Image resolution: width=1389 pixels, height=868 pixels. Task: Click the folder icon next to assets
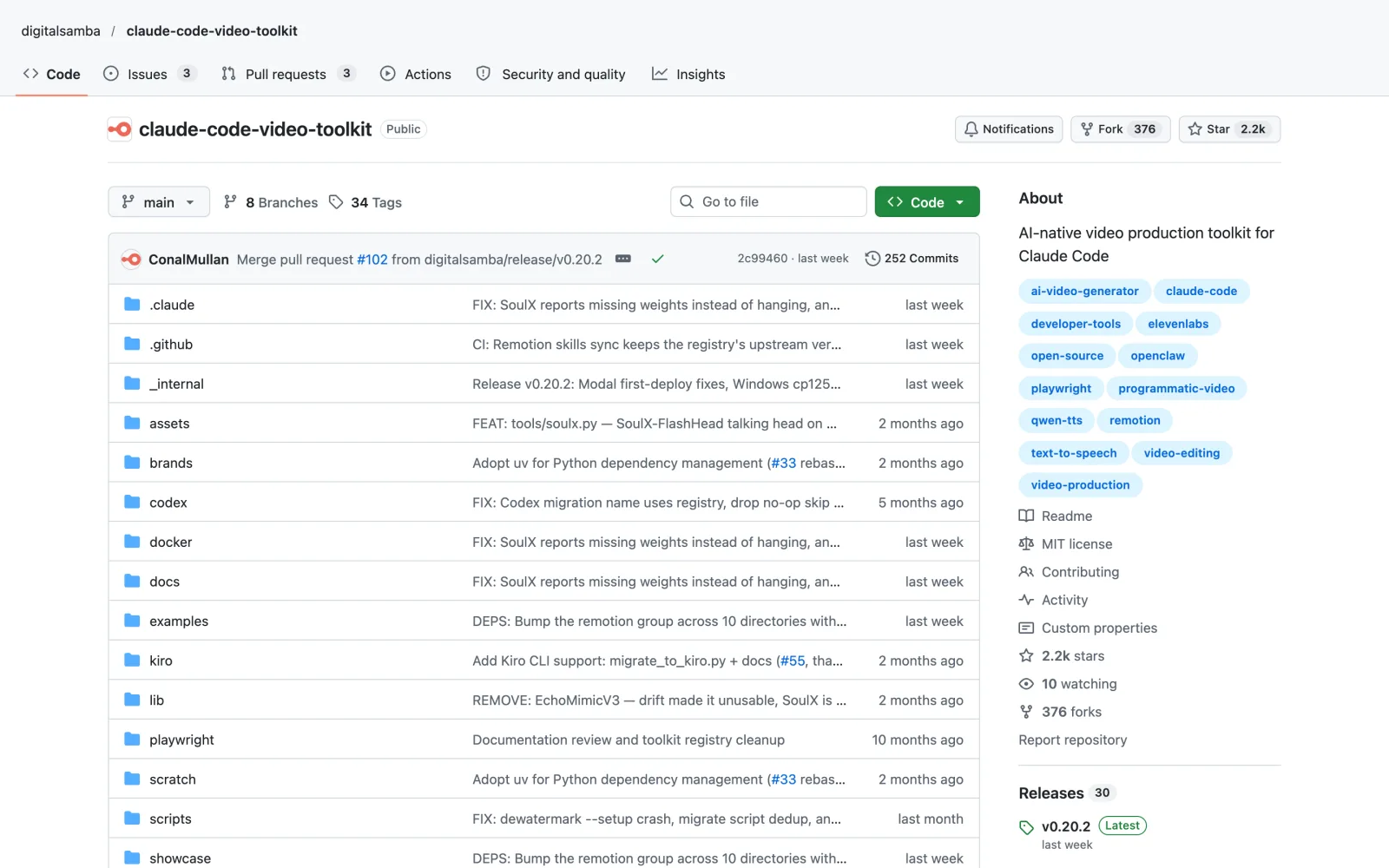132,424
